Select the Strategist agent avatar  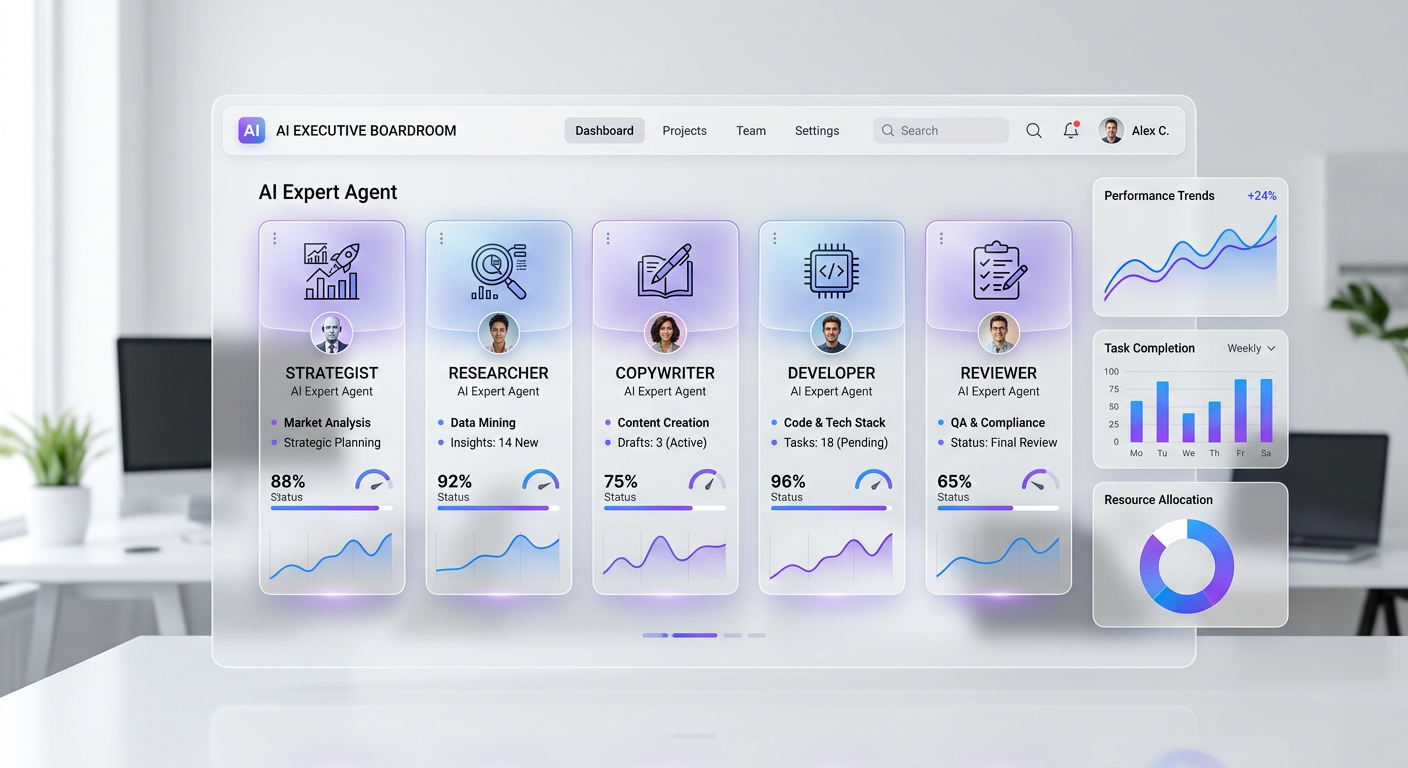[x=332, y=333]
